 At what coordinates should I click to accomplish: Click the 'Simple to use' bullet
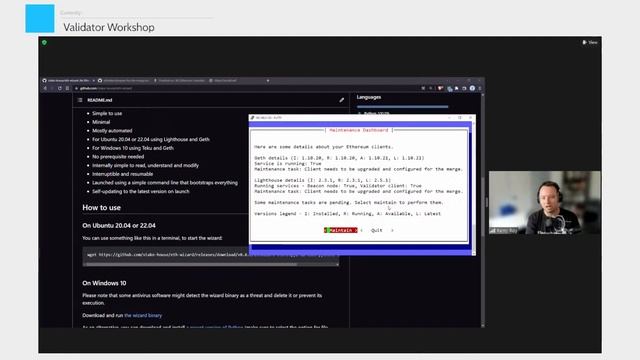point(107,113)
